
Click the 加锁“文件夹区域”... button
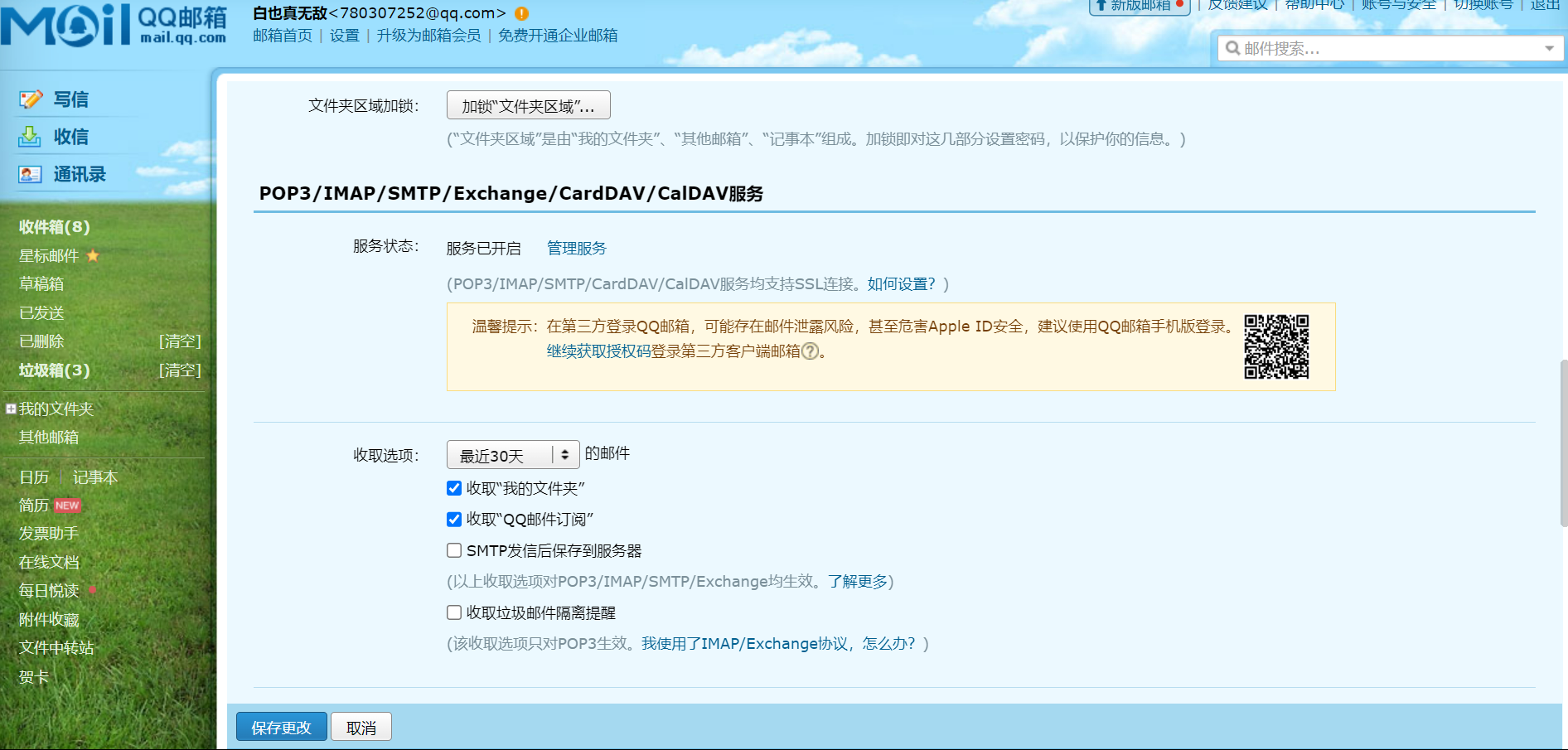pyautogui.click(x=529, y=106)
